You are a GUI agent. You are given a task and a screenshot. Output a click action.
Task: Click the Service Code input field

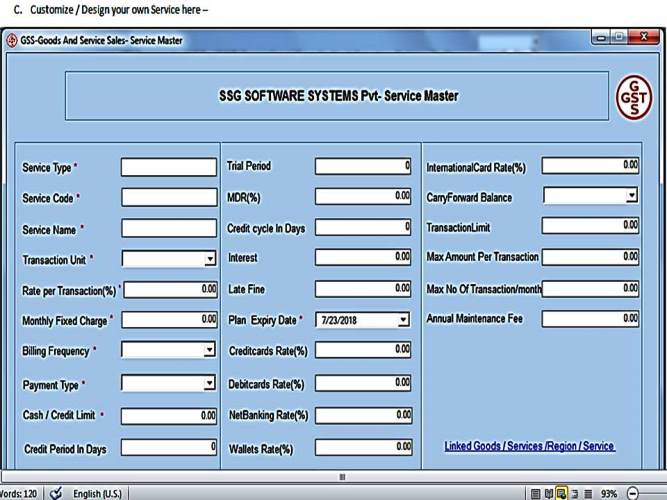[x=169, y=197]
